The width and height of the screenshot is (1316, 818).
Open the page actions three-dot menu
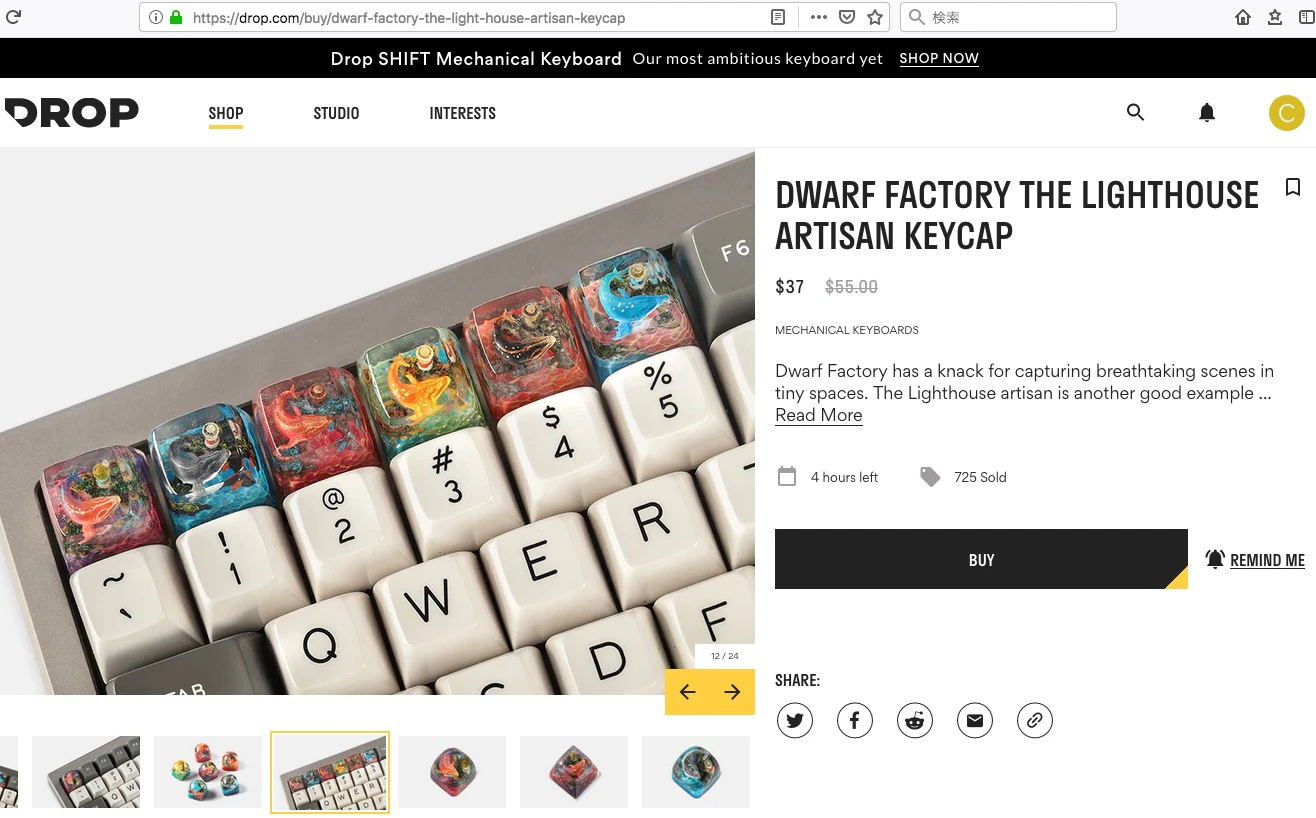(x=818, y=17)
